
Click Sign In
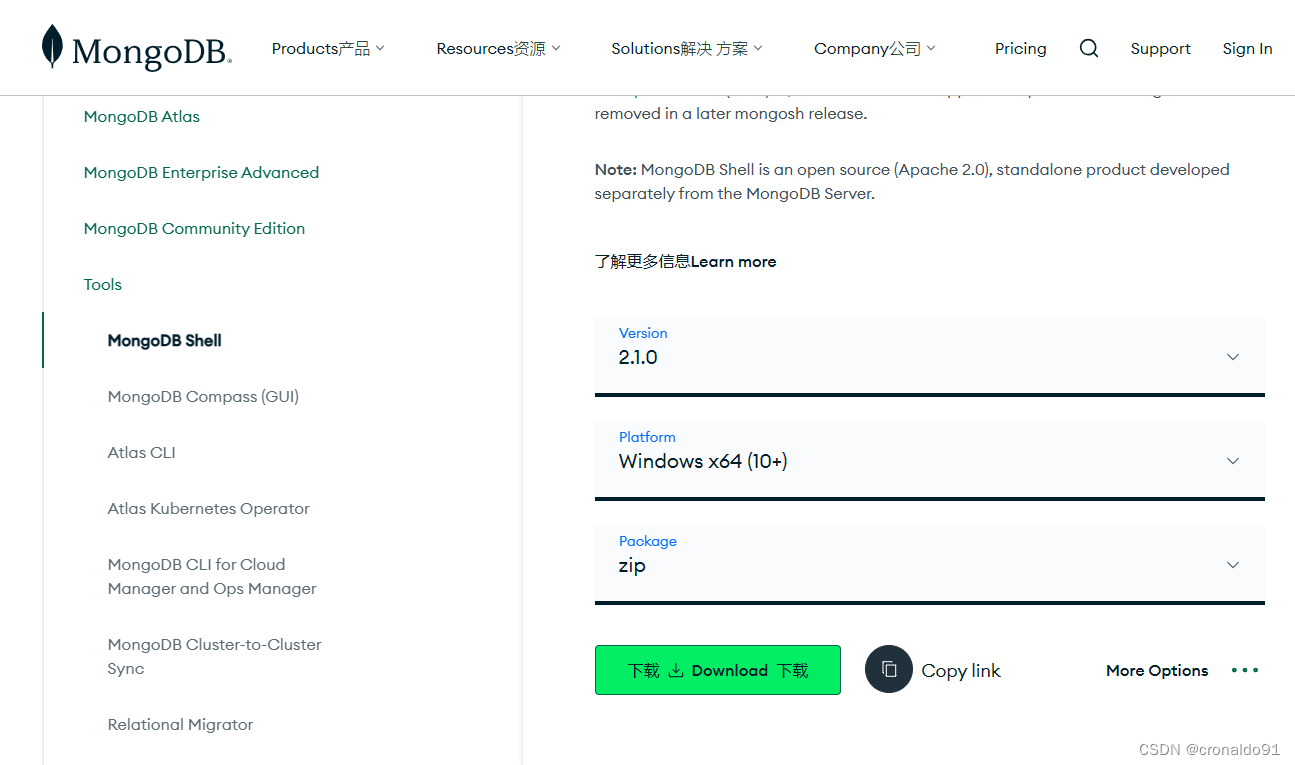coord(1247,48)
